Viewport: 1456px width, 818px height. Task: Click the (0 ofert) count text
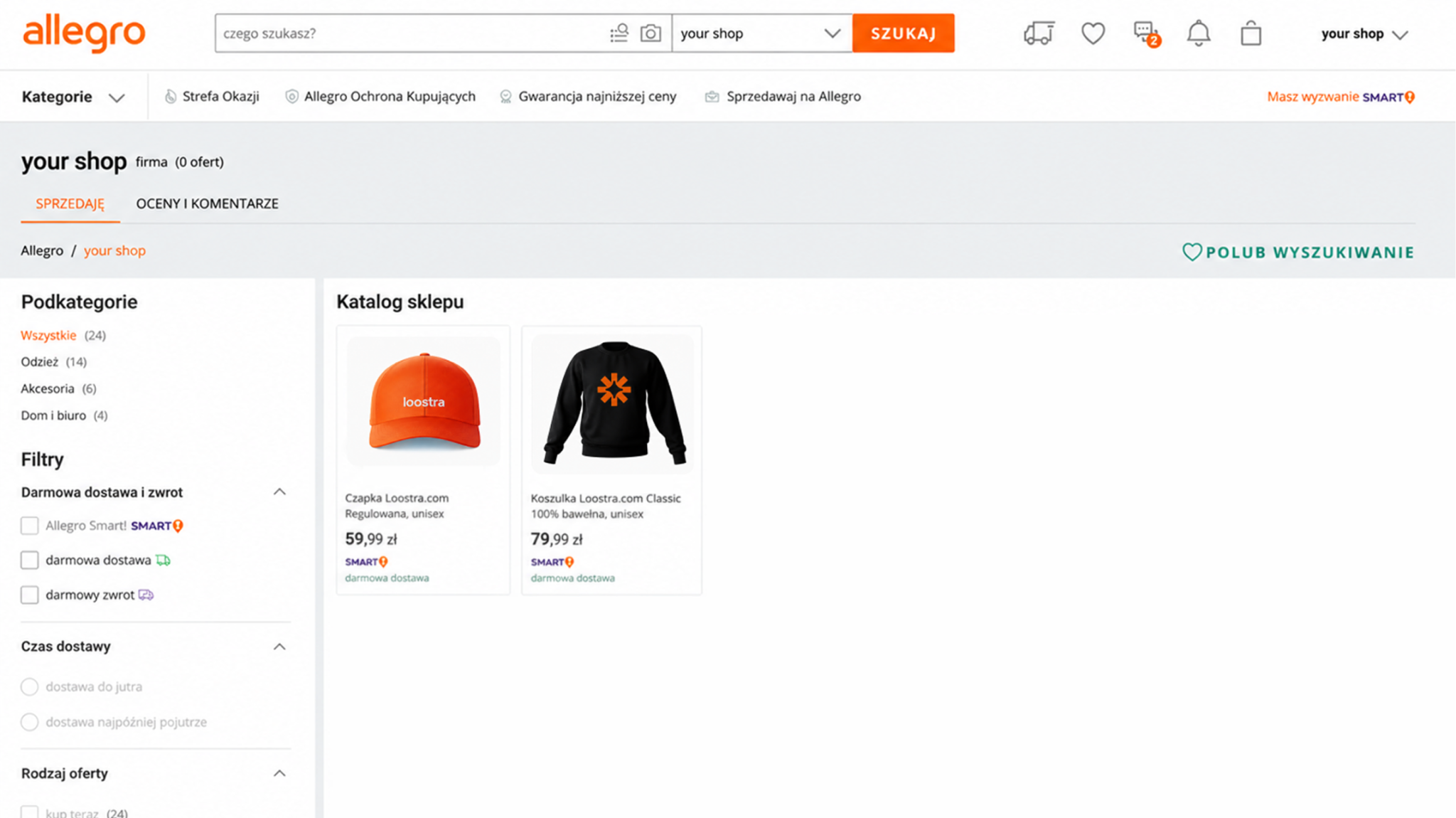pyautogui.click(x=200, y=162)
